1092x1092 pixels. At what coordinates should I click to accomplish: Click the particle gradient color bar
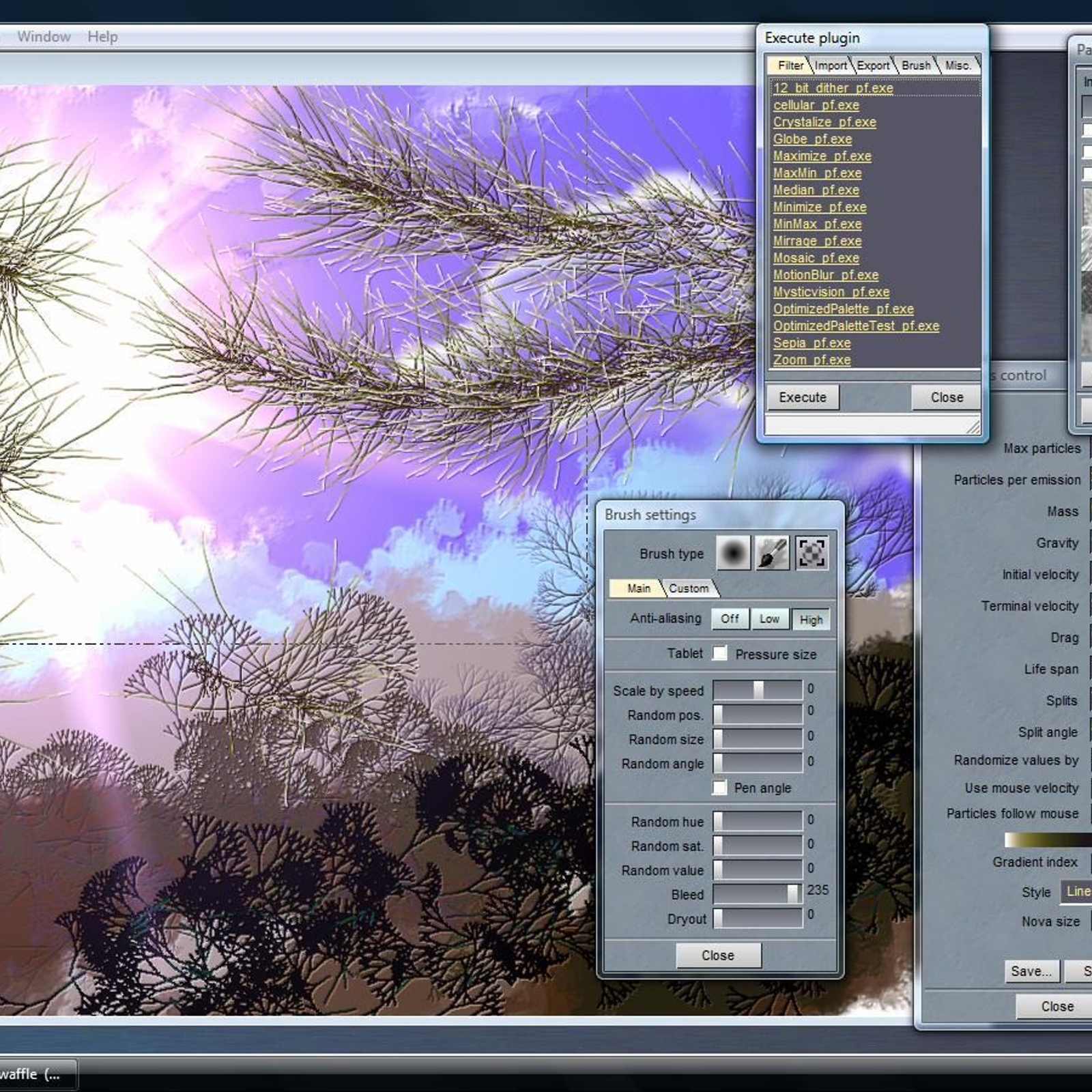(x=1048, y=839)
